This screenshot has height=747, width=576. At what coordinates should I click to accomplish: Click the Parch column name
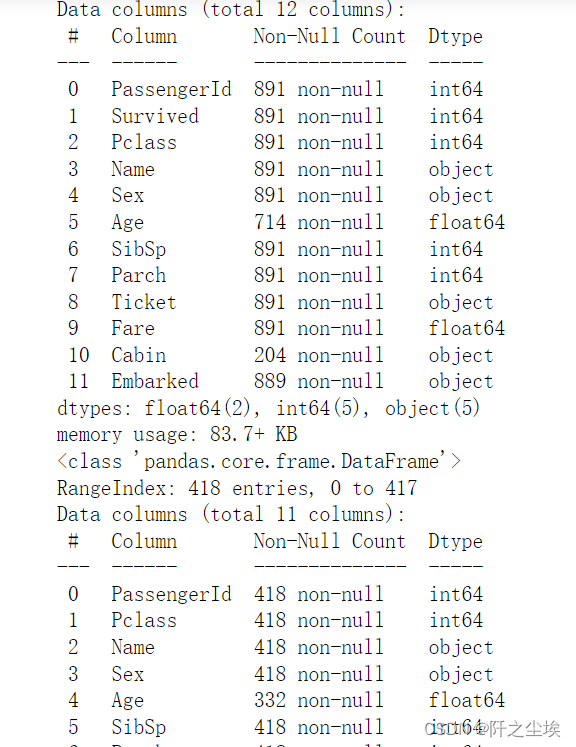click(139, 275)
